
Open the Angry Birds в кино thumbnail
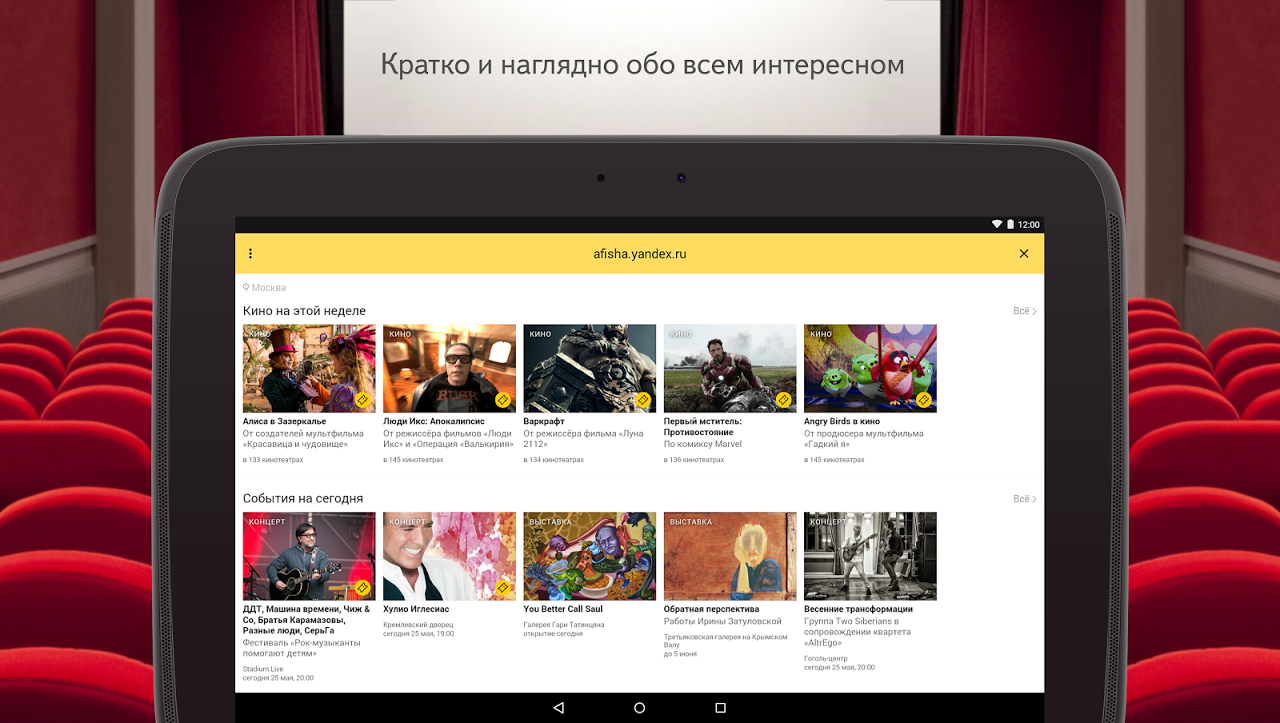pos(870,368)
